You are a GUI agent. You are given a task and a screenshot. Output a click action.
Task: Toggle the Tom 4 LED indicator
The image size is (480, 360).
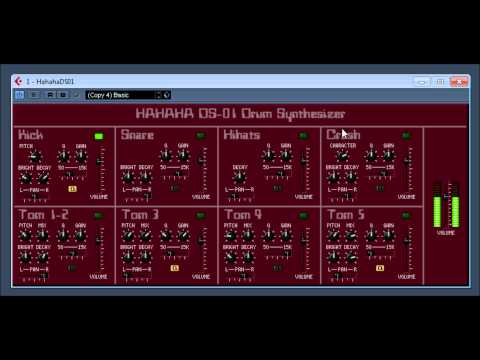(303, 216)
